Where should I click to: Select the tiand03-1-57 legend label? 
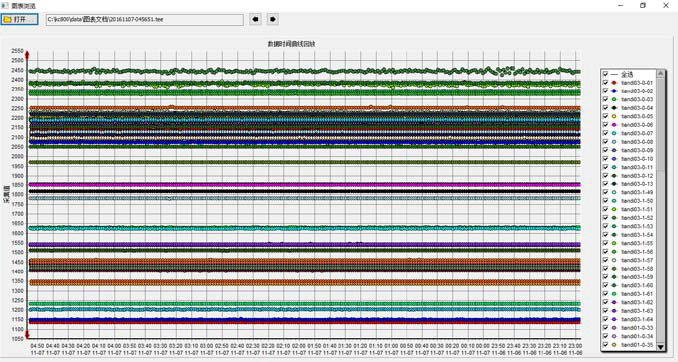click(637, 260)
